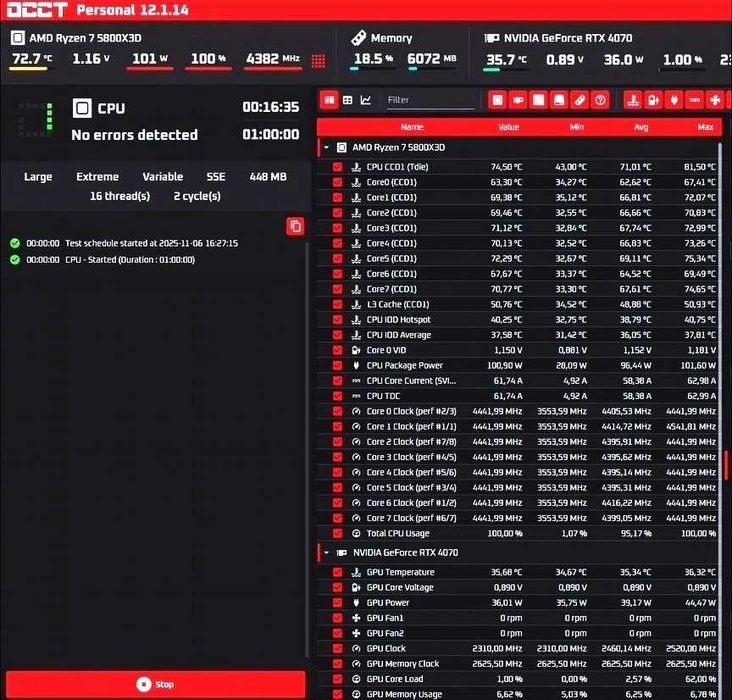Switch to the table list view icon
732x700 pixels.
click(330, 100)
